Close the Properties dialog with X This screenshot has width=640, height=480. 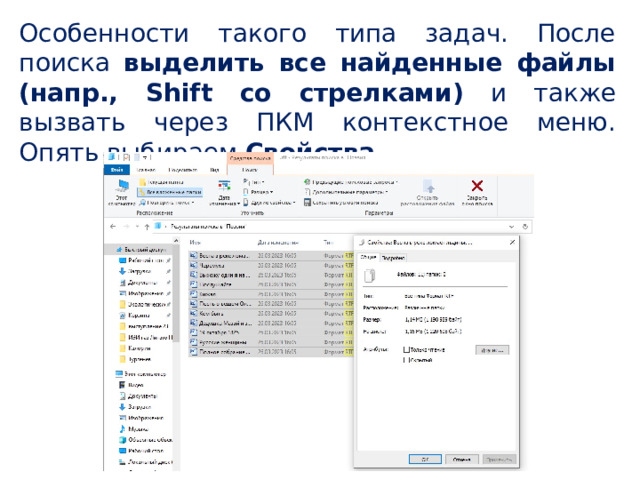[x=512, y=242]
